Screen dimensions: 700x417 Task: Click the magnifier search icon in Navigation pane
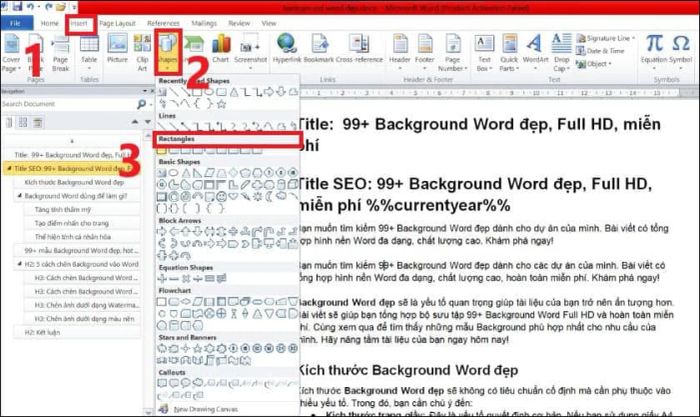click(x=141, y=104)
